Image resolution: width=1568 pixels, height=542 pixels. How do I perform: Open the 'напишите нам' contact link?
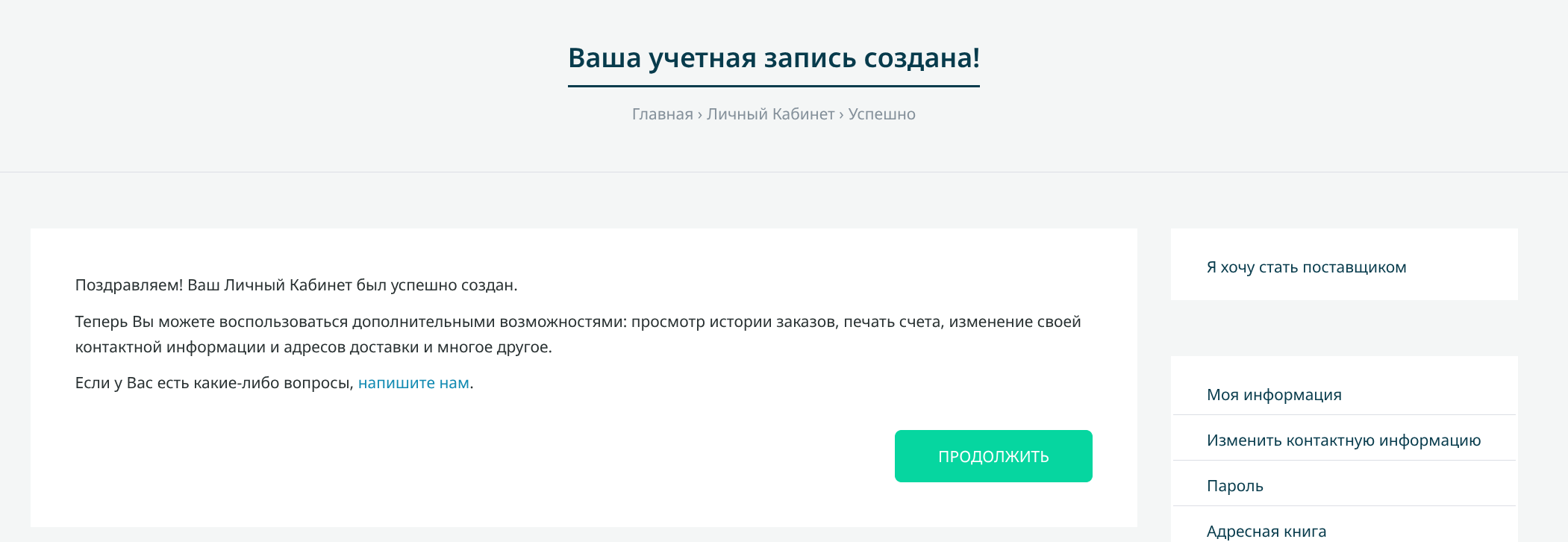(x=413, y=383)
